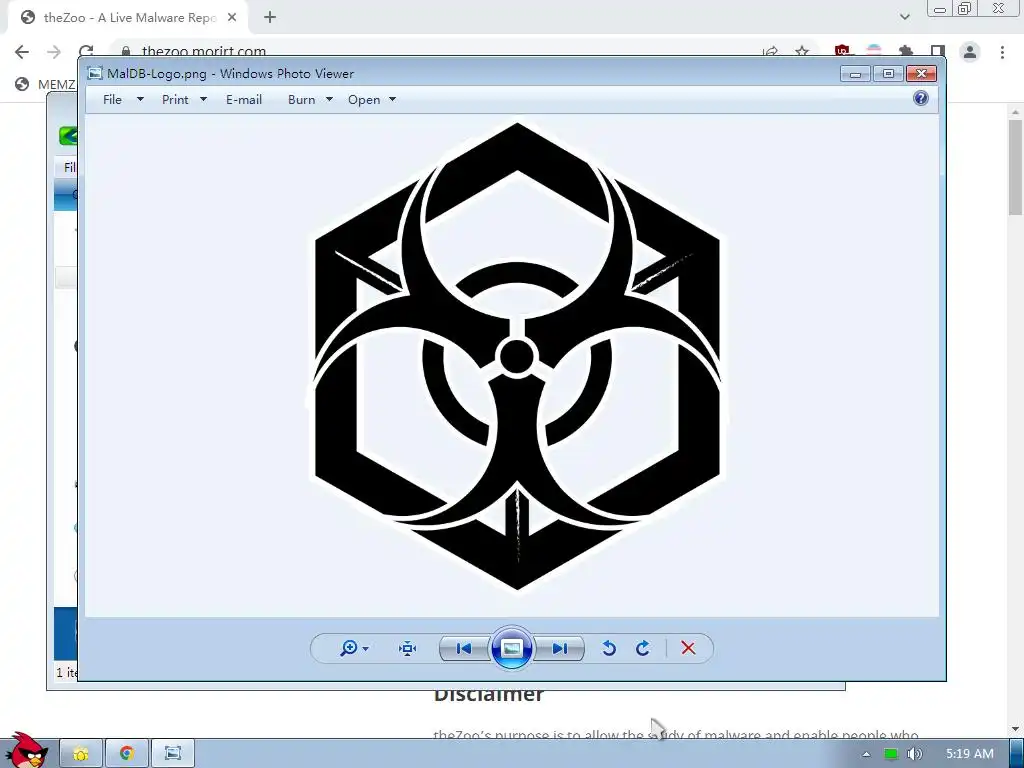Click the Disclaimer heading on the webpage
This screenshot has height=768, width=1024.
(488, 696)
